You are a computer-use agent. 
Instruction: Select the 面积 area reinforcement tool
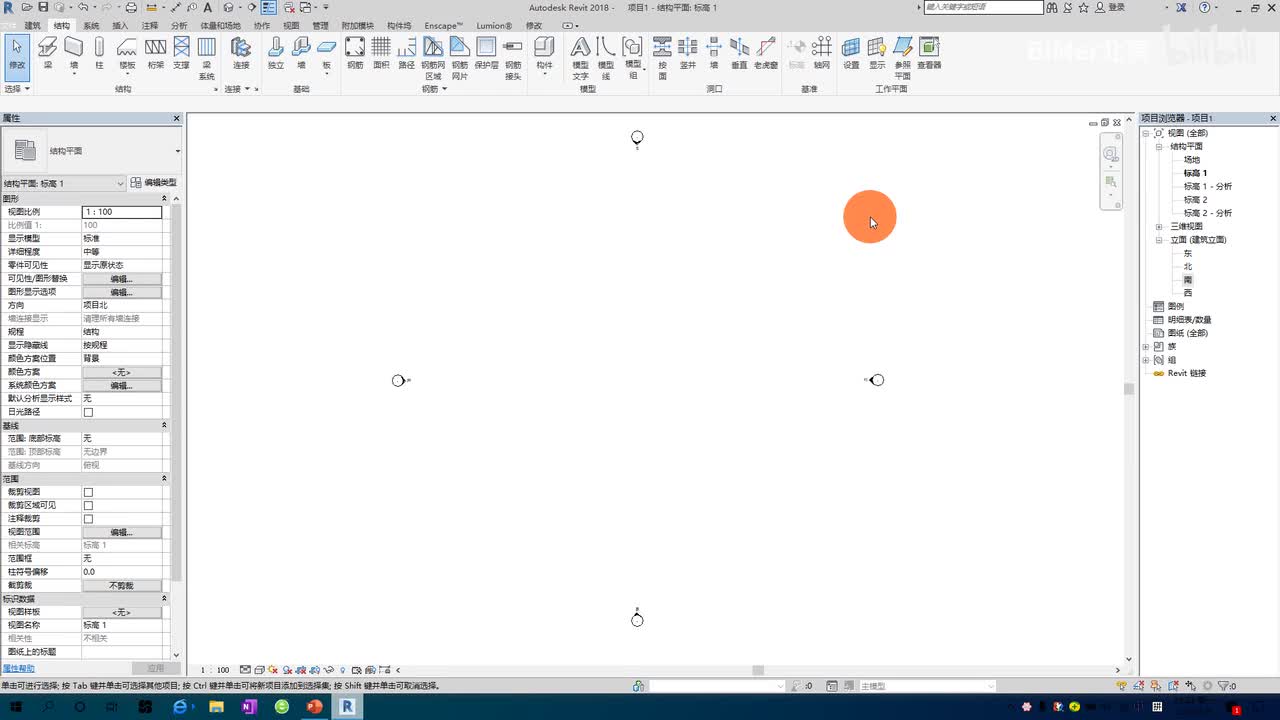[381, 53]
